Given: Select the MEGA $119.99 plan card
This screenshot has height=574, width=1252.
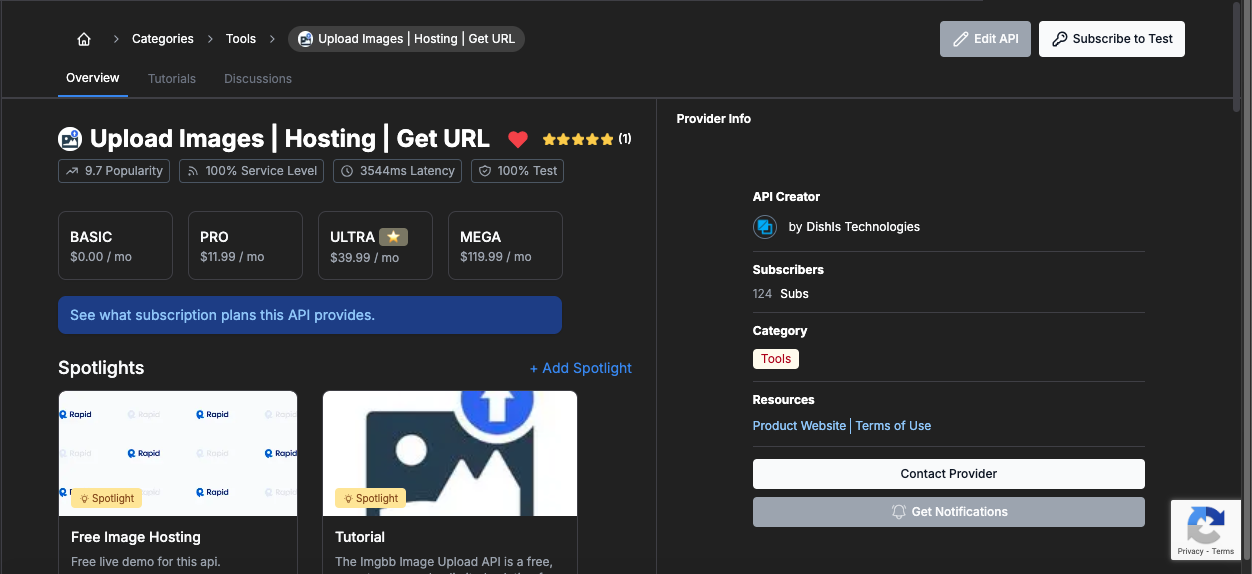Looking at the screenshot, I should point(505,245).
